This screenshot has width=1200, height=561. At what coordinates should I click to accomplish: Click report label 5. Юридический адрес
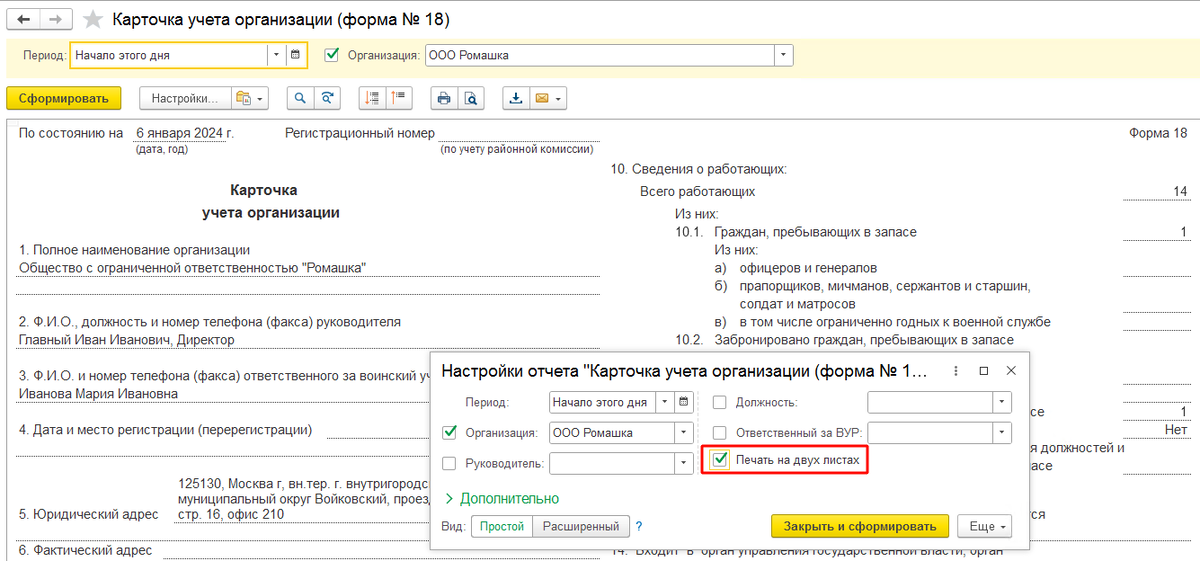[x=89, y=514]
